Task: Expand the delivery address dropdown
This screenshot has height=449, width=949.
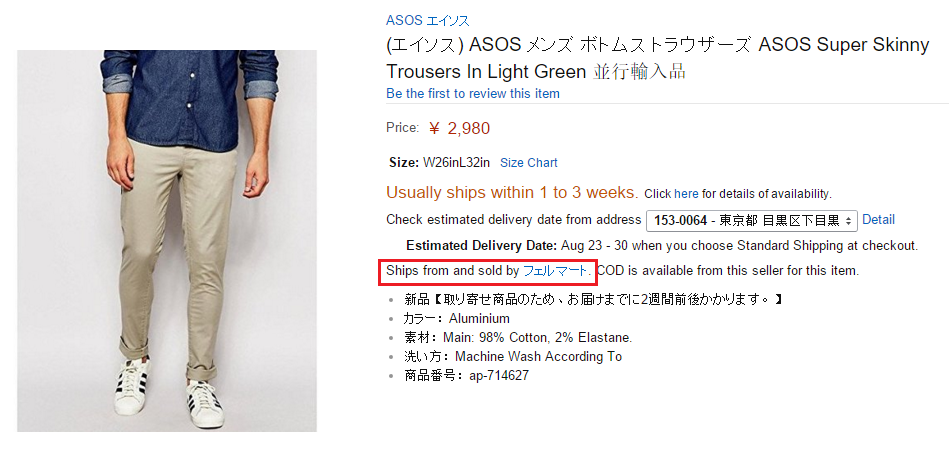Action: click(x=752, y=220)
